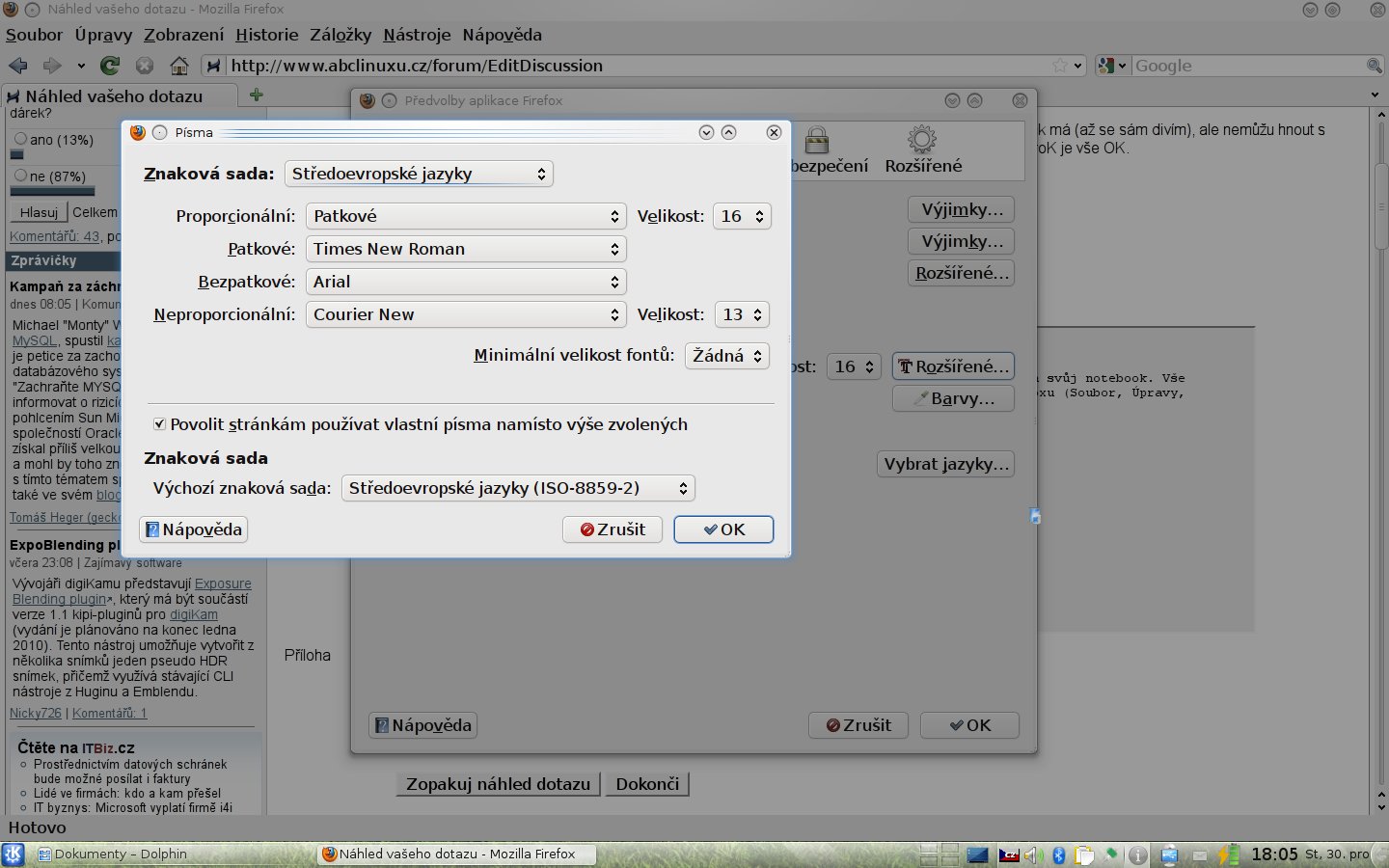Open the Nástroje menu

pyautogui.click(x=417, y=35)
